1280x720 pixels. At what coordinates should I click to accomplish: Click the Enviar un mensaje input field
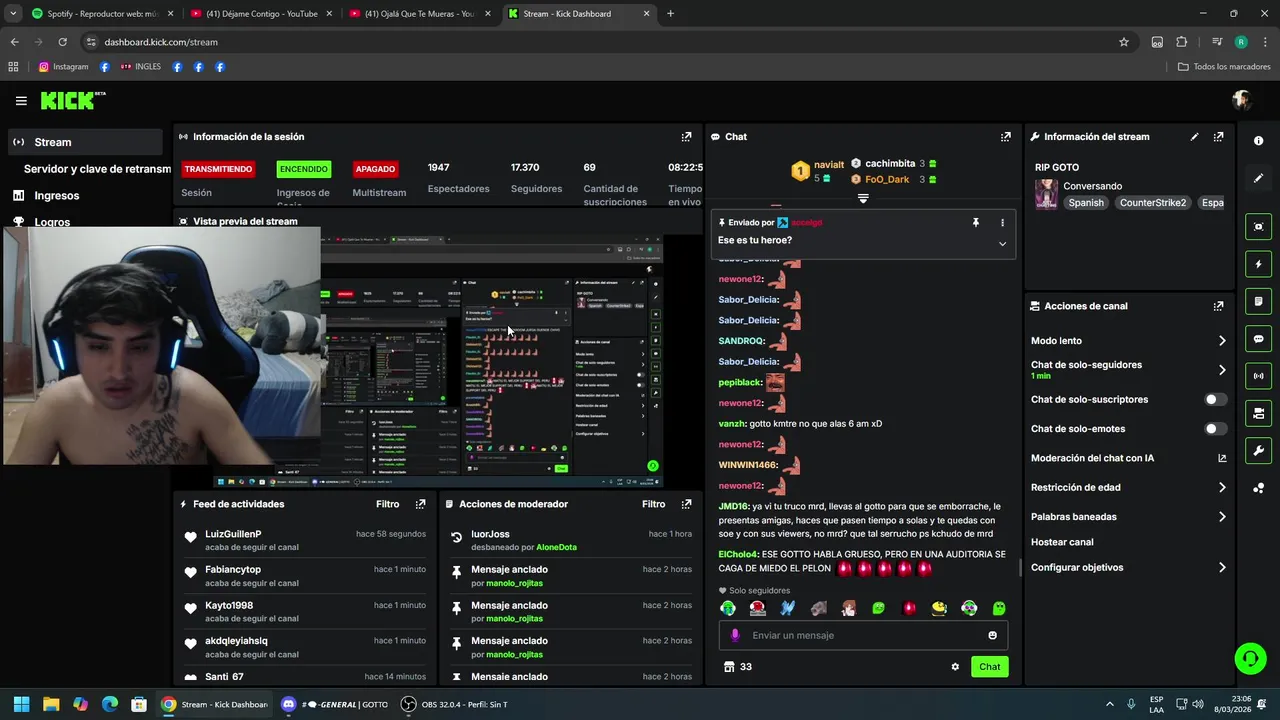[863, 635]
